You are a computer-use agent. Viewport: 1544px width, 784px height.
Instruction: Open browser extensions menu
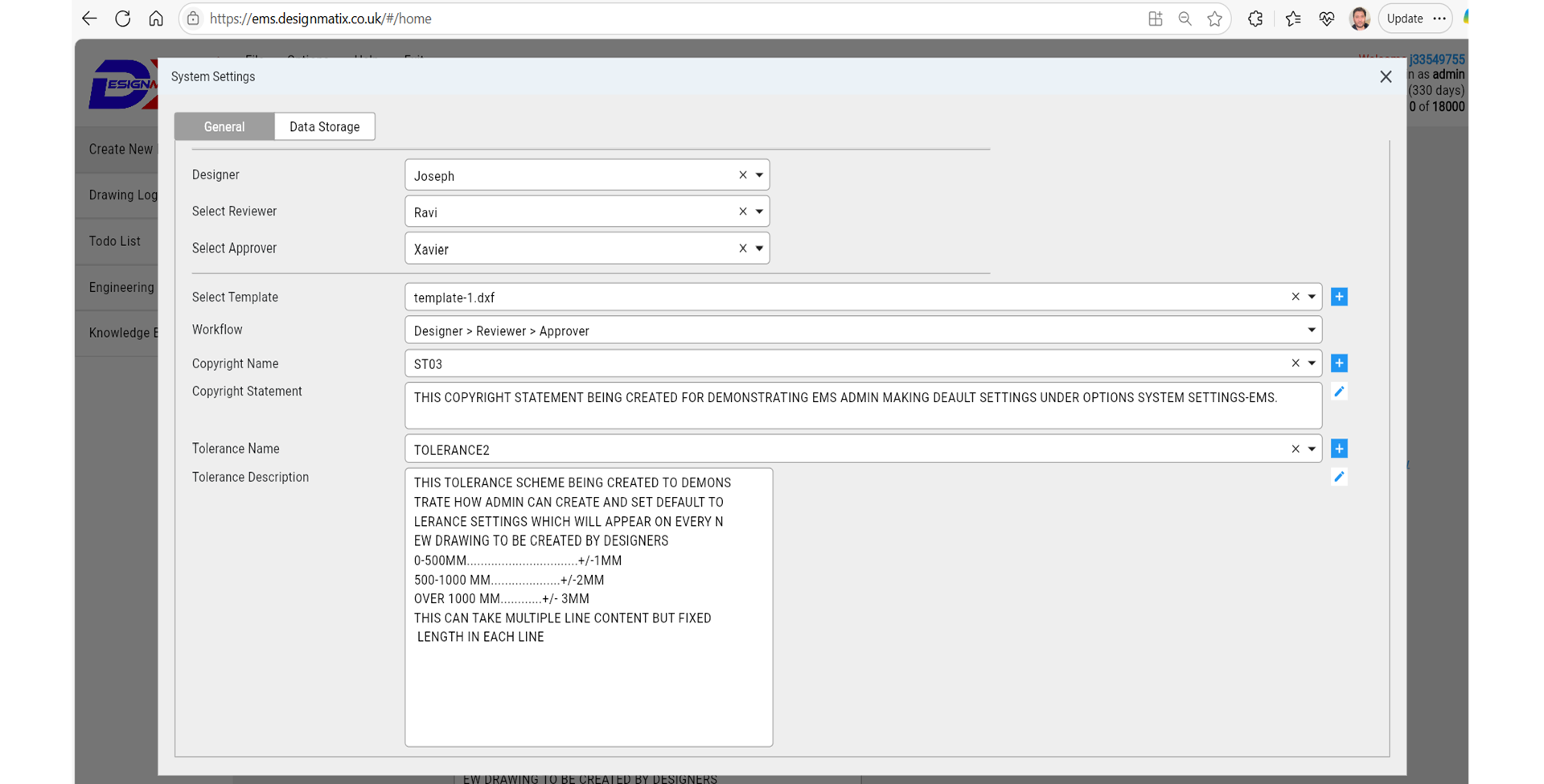click(1255, 18)
